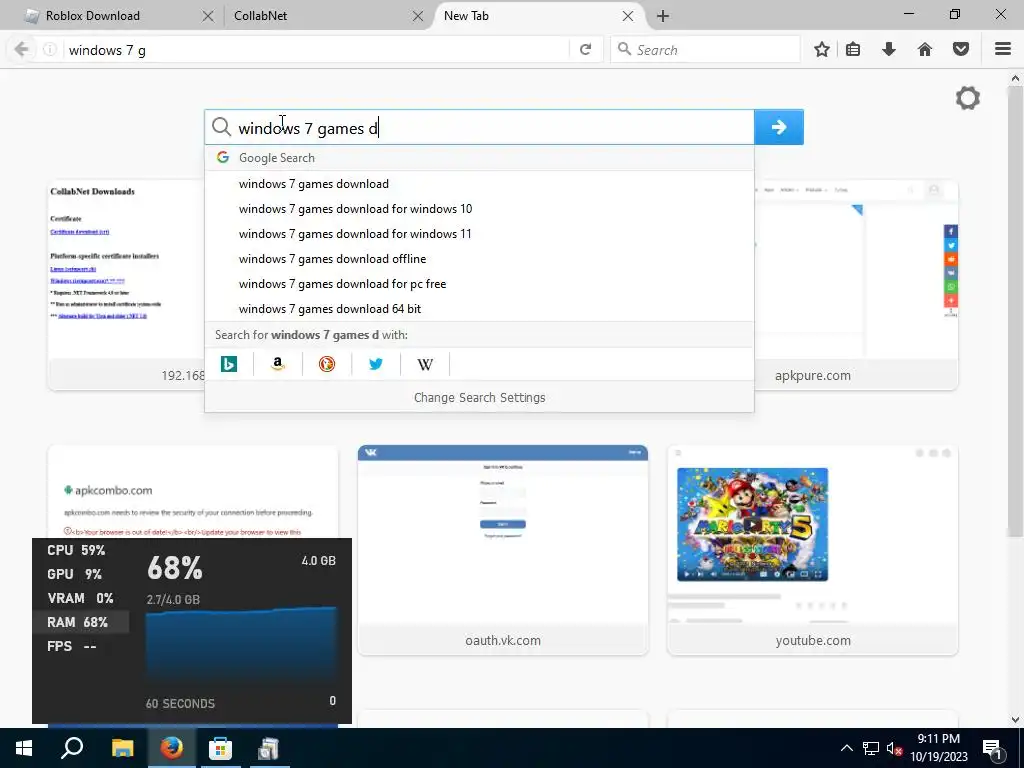The width and height of the screenshot is (1024, 768).
Task: Open the CollabNet Downloads tile
Action: tap(127, 285)
